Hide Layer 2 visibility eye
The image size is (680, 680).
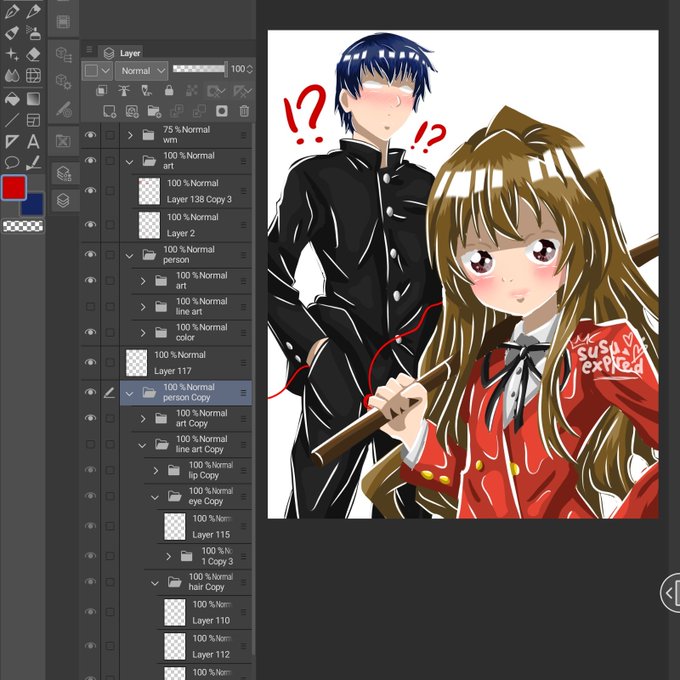(x=90, y=225)
